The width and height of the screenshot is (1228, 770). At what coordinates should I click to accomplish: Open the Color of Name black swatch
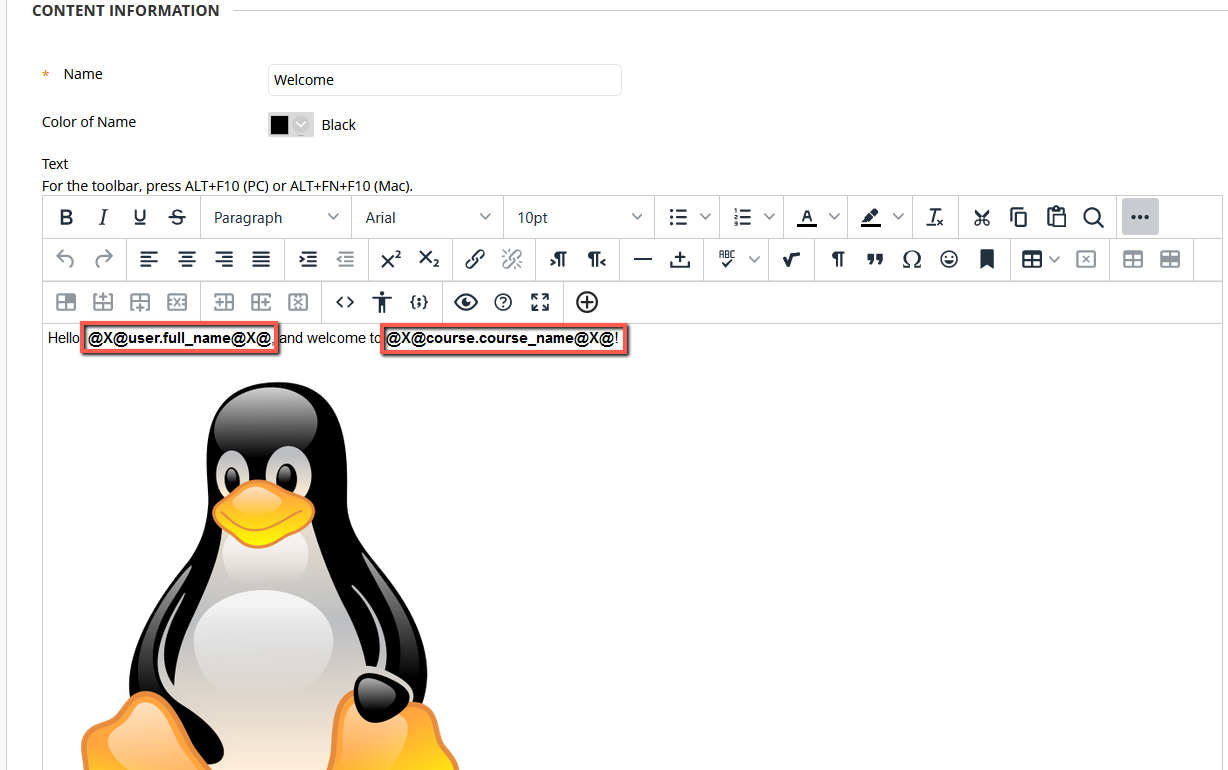click(x=290, y=125)
